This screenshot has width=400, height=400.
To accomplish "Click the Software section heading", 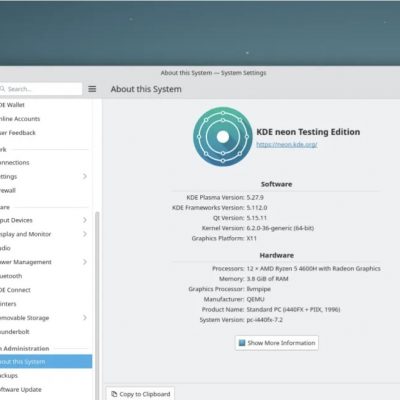I will pyautogui.click(x=276, y=184).
